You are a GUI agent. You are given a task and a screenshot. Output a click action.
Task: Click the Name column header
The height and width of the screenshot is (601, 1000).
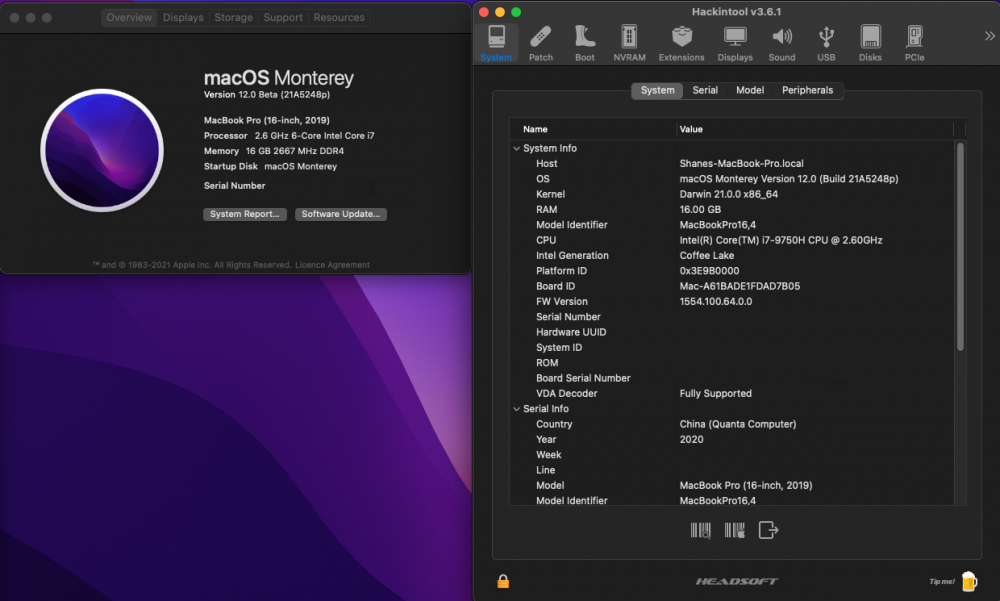click(x=592, y=130)
